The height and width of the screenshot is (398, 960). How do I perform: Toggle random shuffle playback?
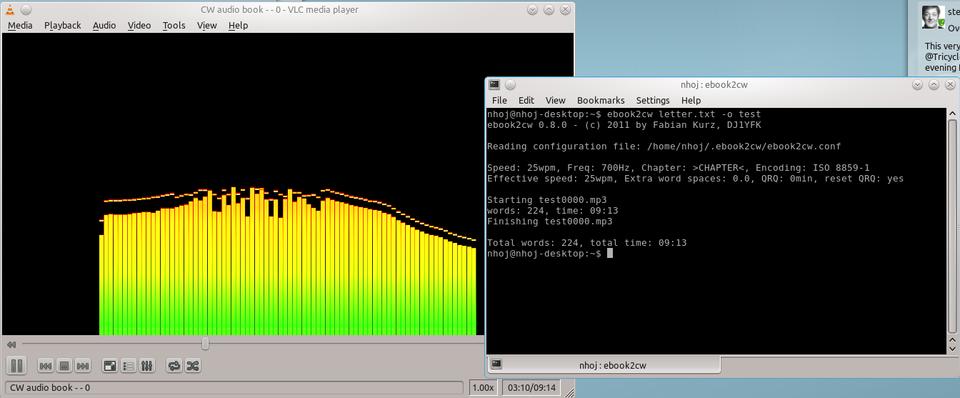pos(192,366)
